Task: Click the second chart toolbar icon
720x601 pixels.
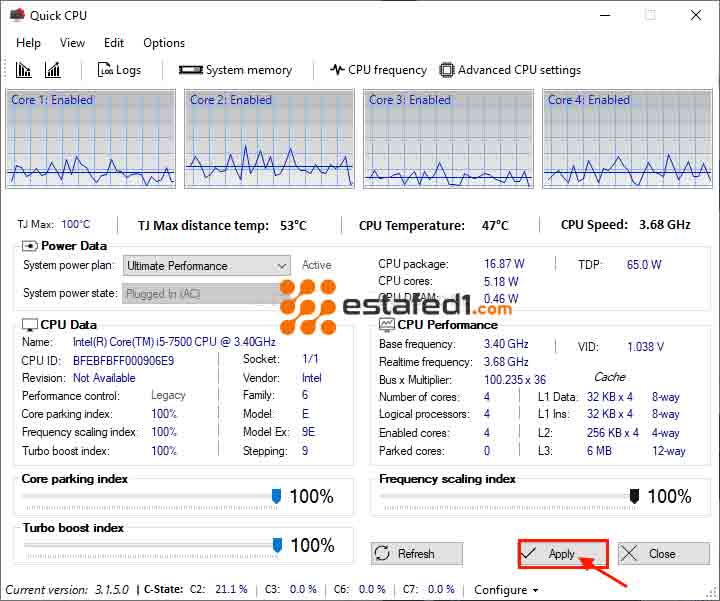Action: pos(53,70)
